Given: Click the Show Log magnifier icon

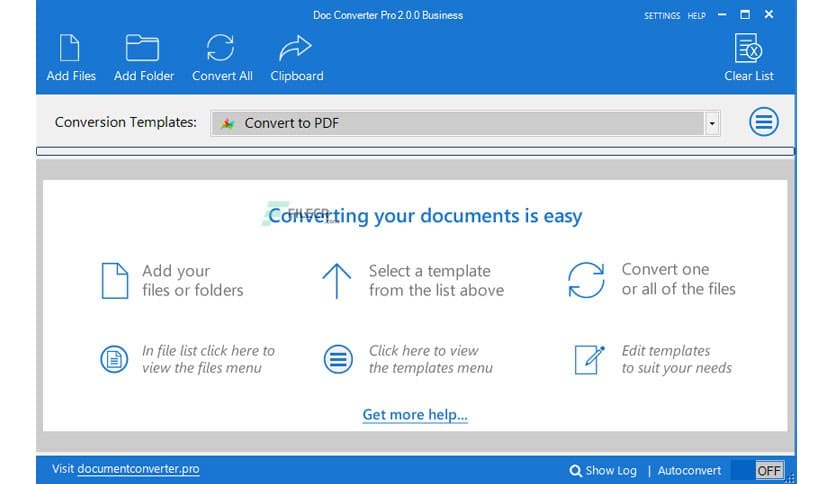Looking at the screenshot, I should click(x=575, y=470).
